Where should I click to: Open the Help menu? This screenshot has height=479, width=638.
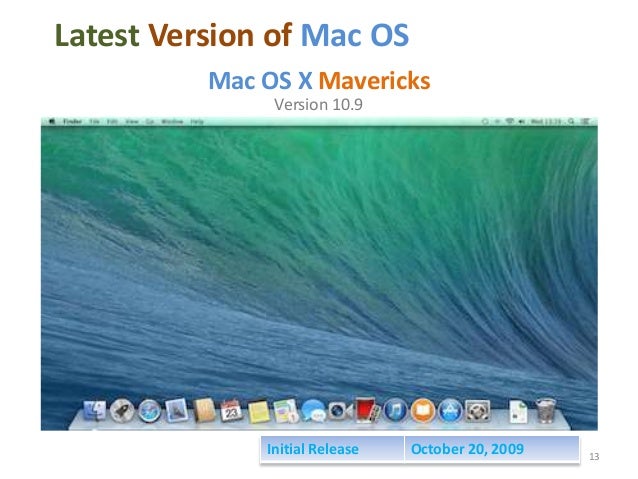[x=197, y=121]
